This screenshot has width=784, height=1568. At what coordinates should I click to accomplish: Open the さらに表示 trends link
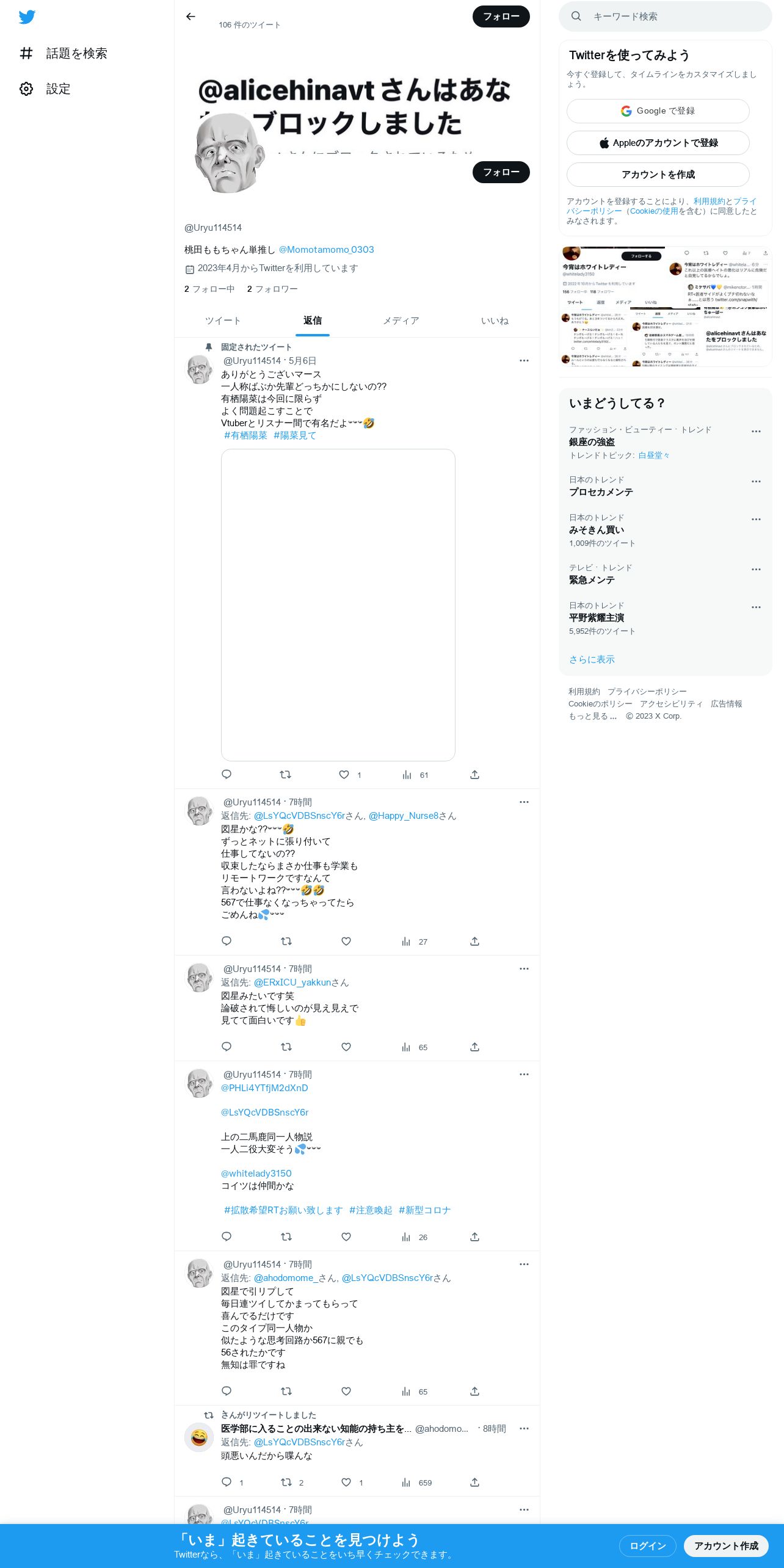tap(592, 659)
